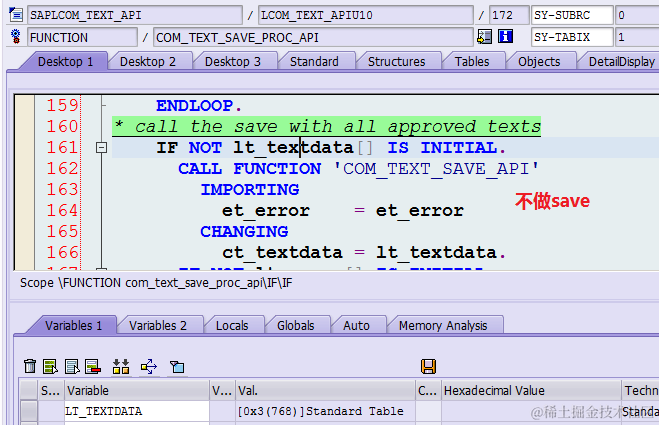Click the trash delete-variable icon
Image resolution: width=659 pixels, height=425 pixels.
tap(30, 366)
